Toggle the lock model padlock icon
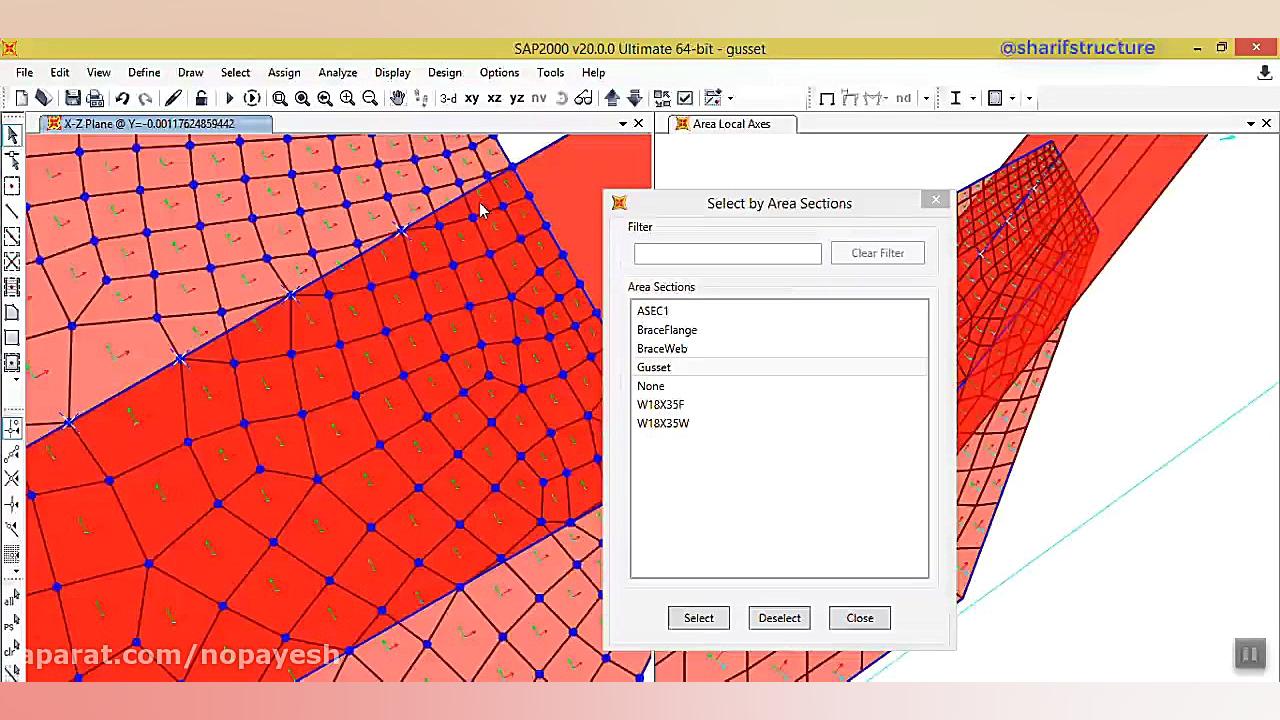 [x=201, y=98]
